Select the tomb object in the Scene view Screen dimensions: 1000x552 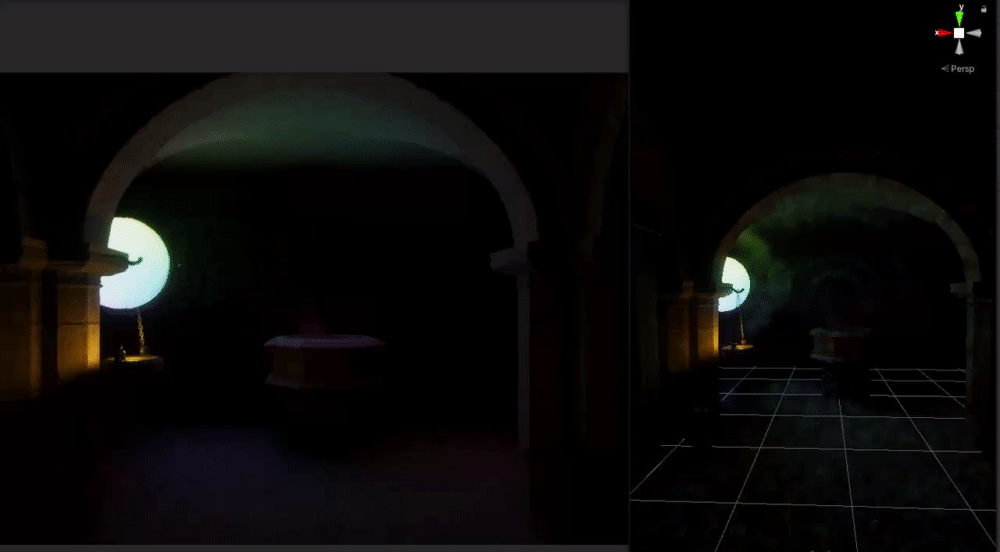click(x=840, y=345)
